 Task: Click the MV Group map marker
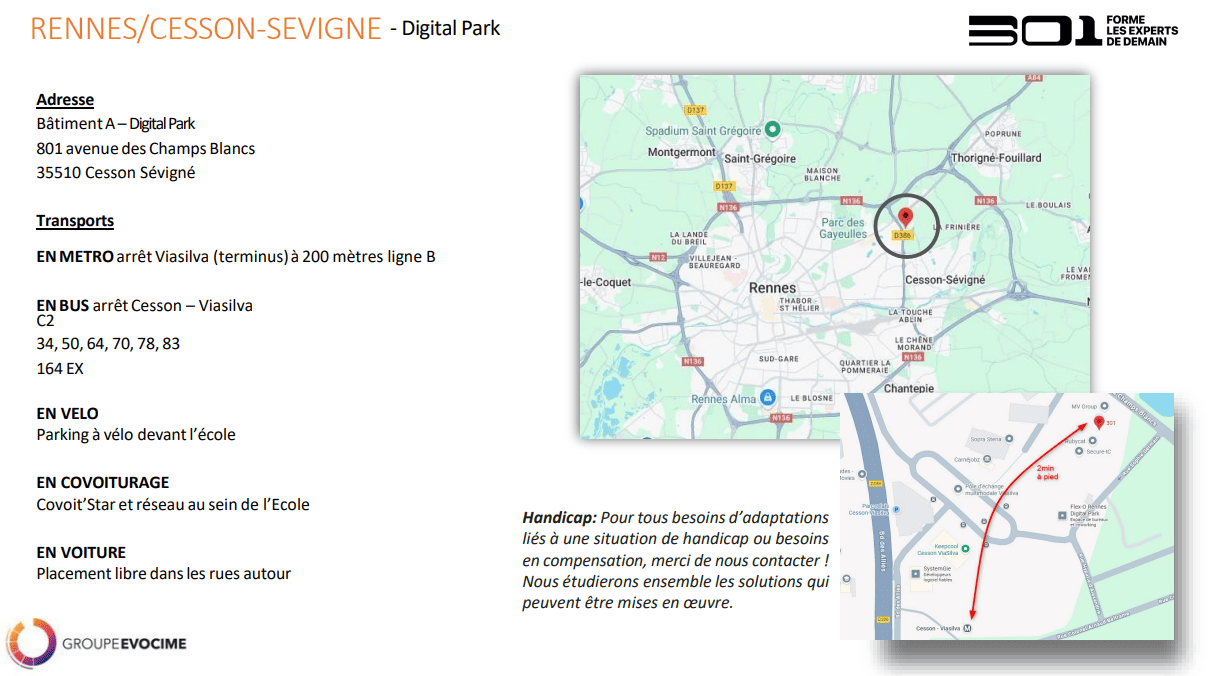[x=1104, y=406]
